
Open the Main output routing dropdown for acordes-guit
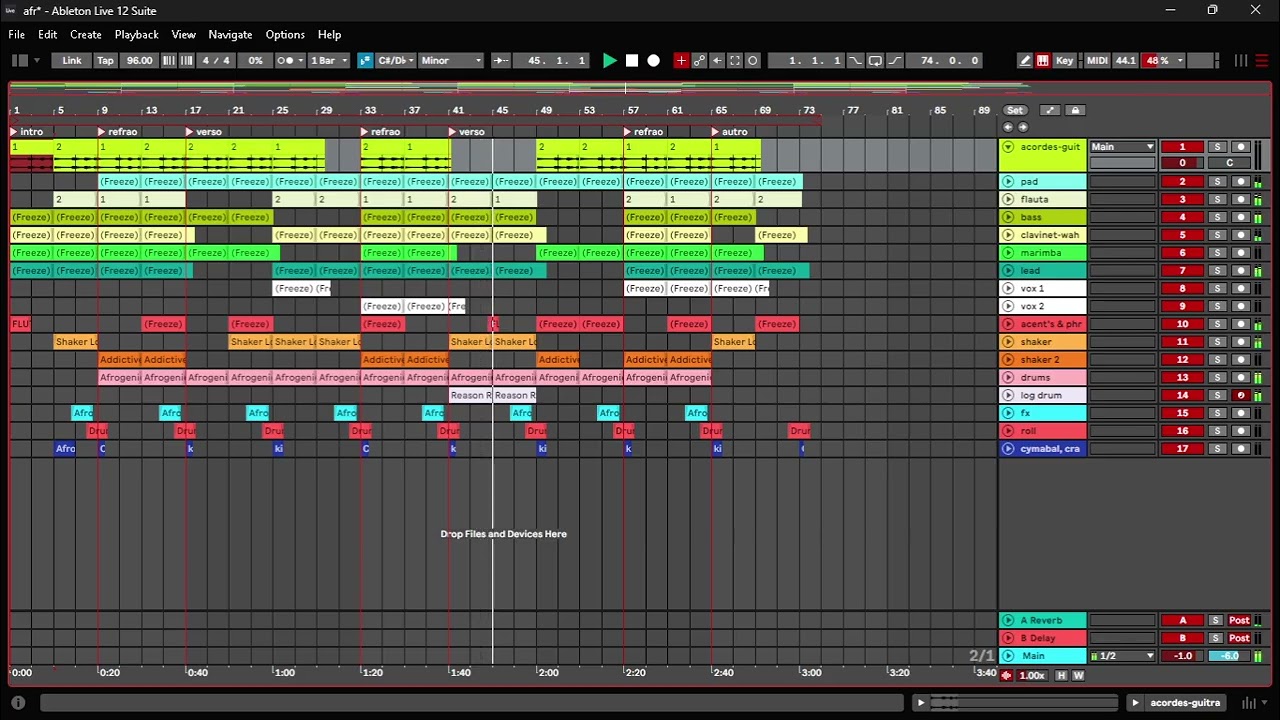click(1122, 147)
